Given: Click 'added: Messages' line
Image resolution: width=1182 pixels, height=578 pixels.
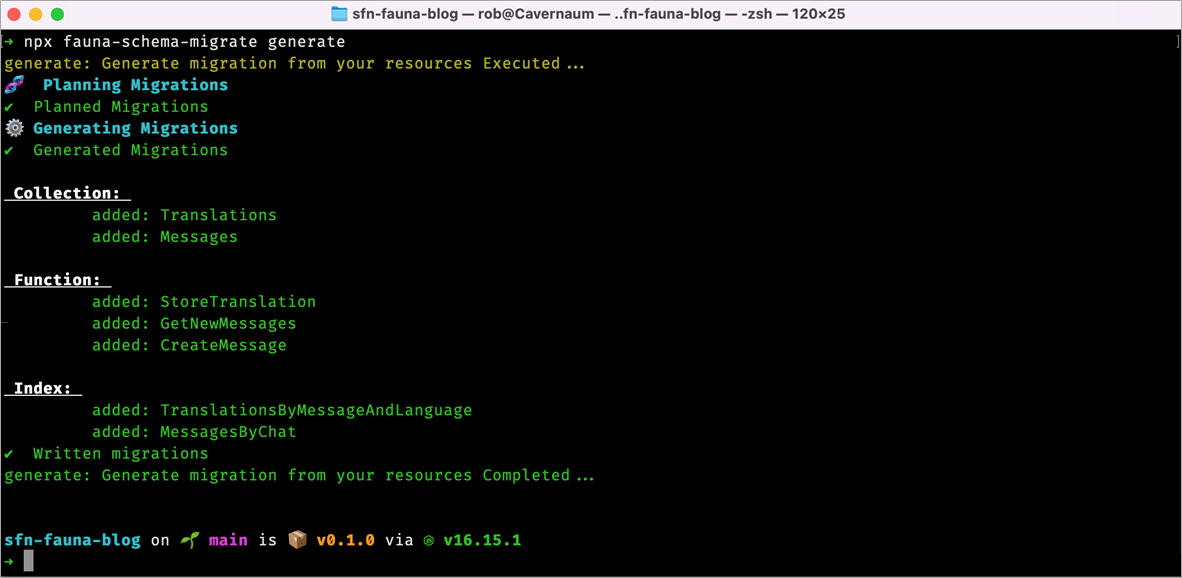Looking at the screenshot, I should point(165,237).
